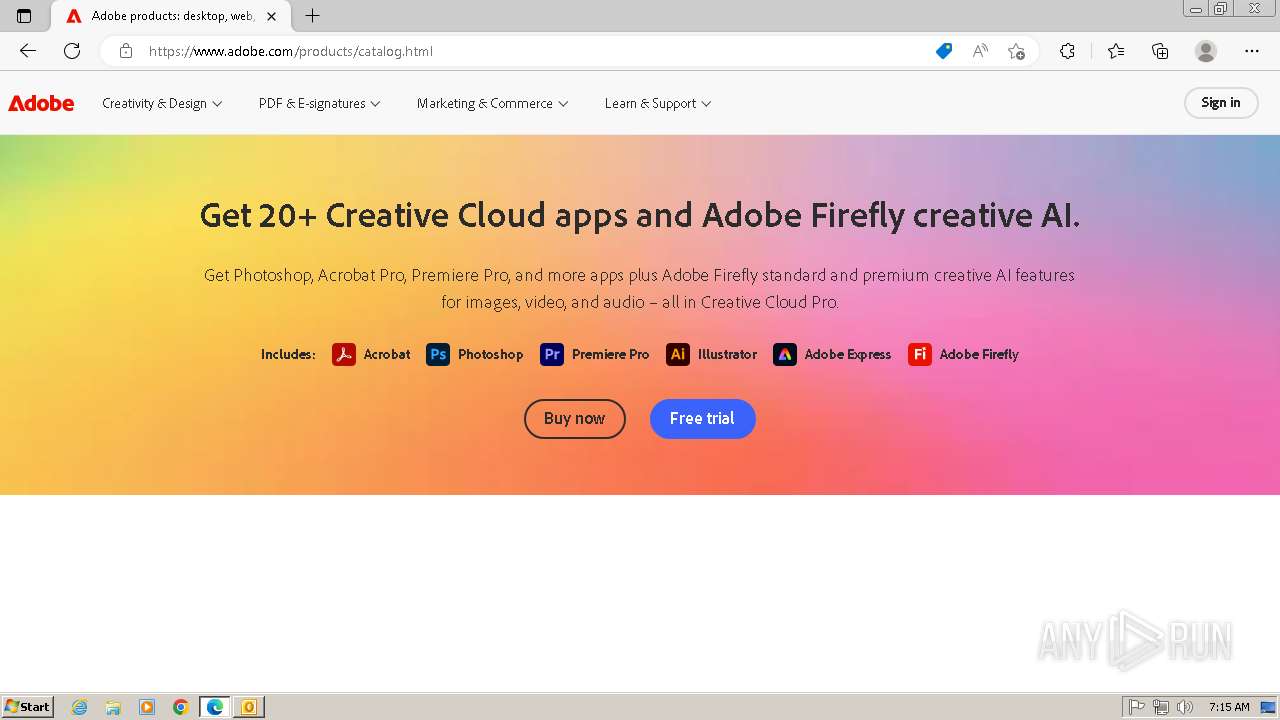1280x720 pixels.
Task: Open the Adobe Express text link
Action: coord(848,354)
